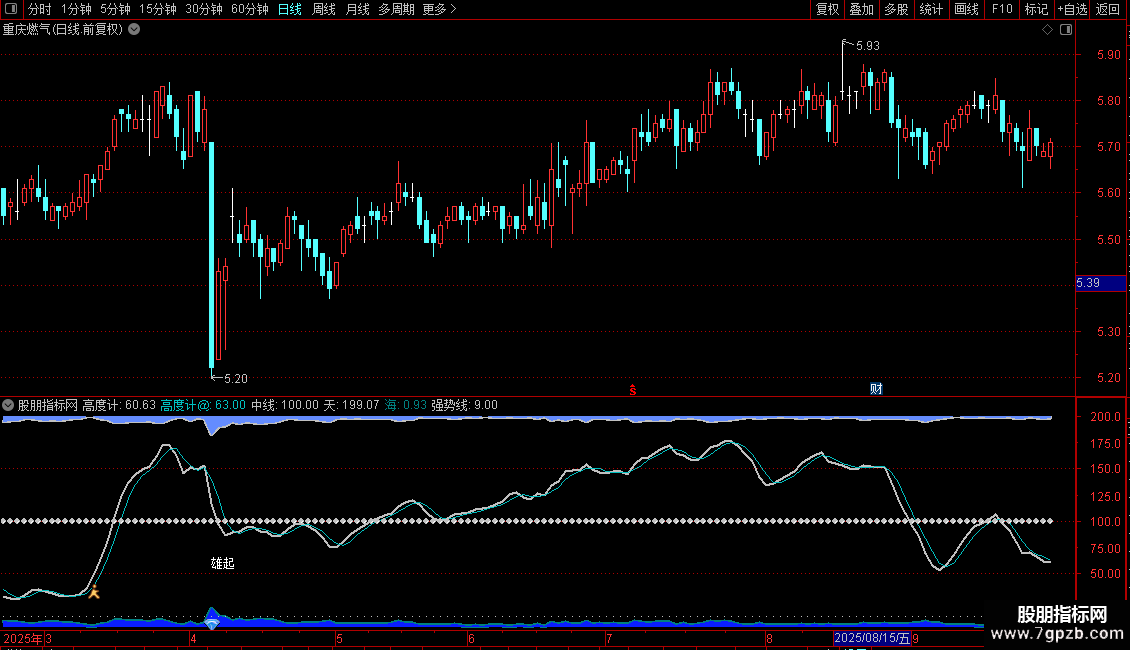This screenshot has height=650, width=1130.
Task: Click the diamond icon in chart header
Action: pos(1047,29)
